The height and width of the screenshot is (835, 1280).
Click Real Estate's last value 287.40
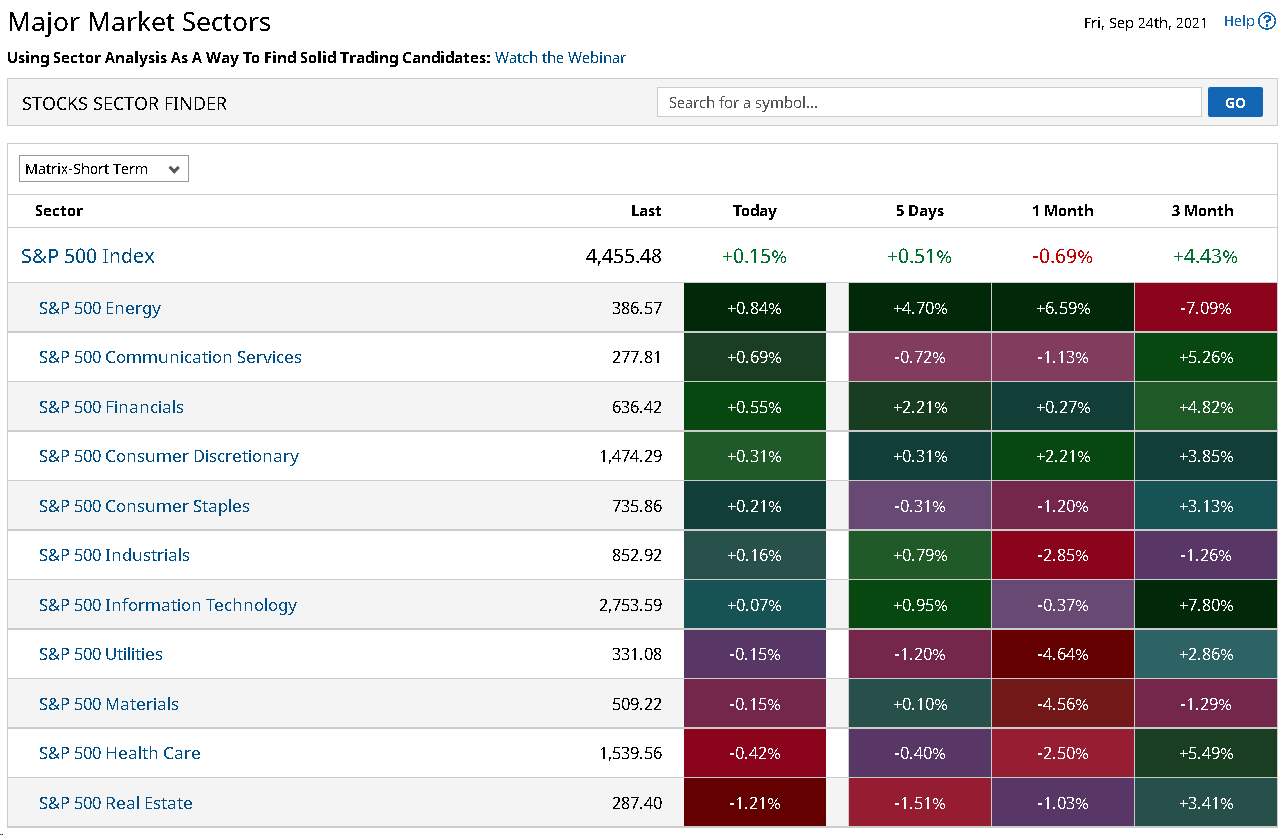[x=637, y=803]
